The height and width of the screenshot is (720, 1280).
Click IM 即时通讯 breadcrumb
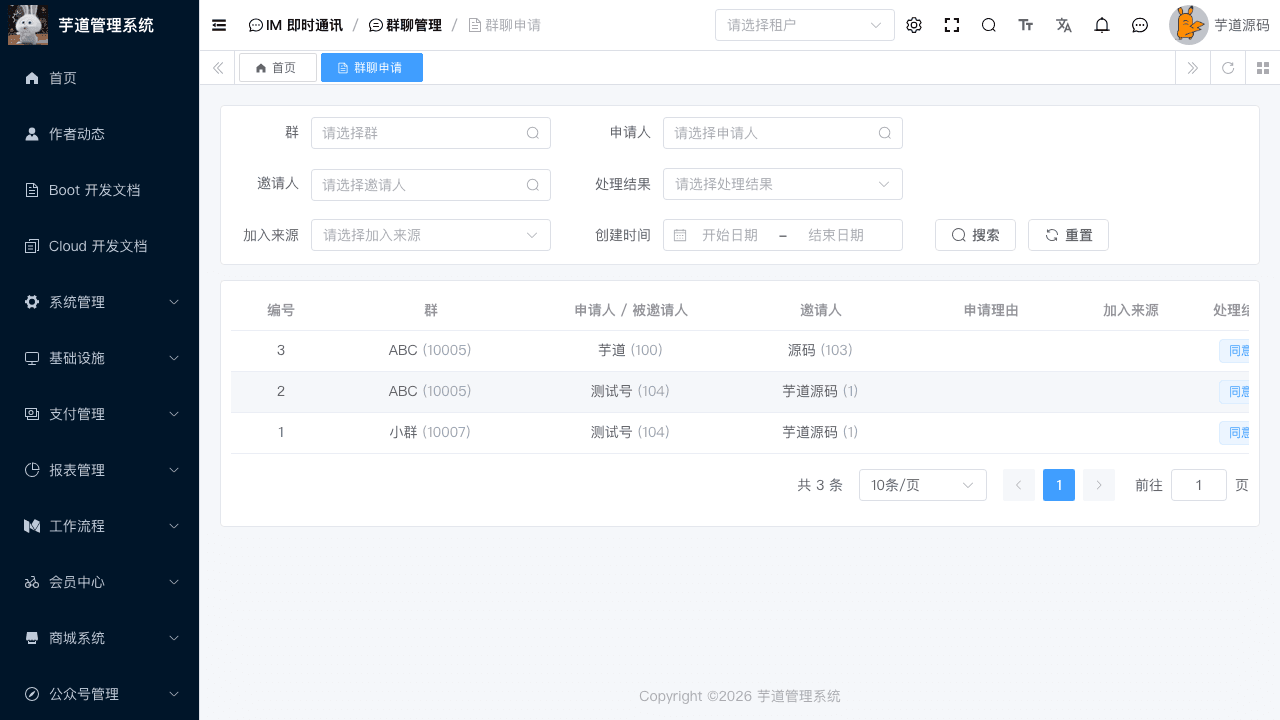(x=296, y=25)
